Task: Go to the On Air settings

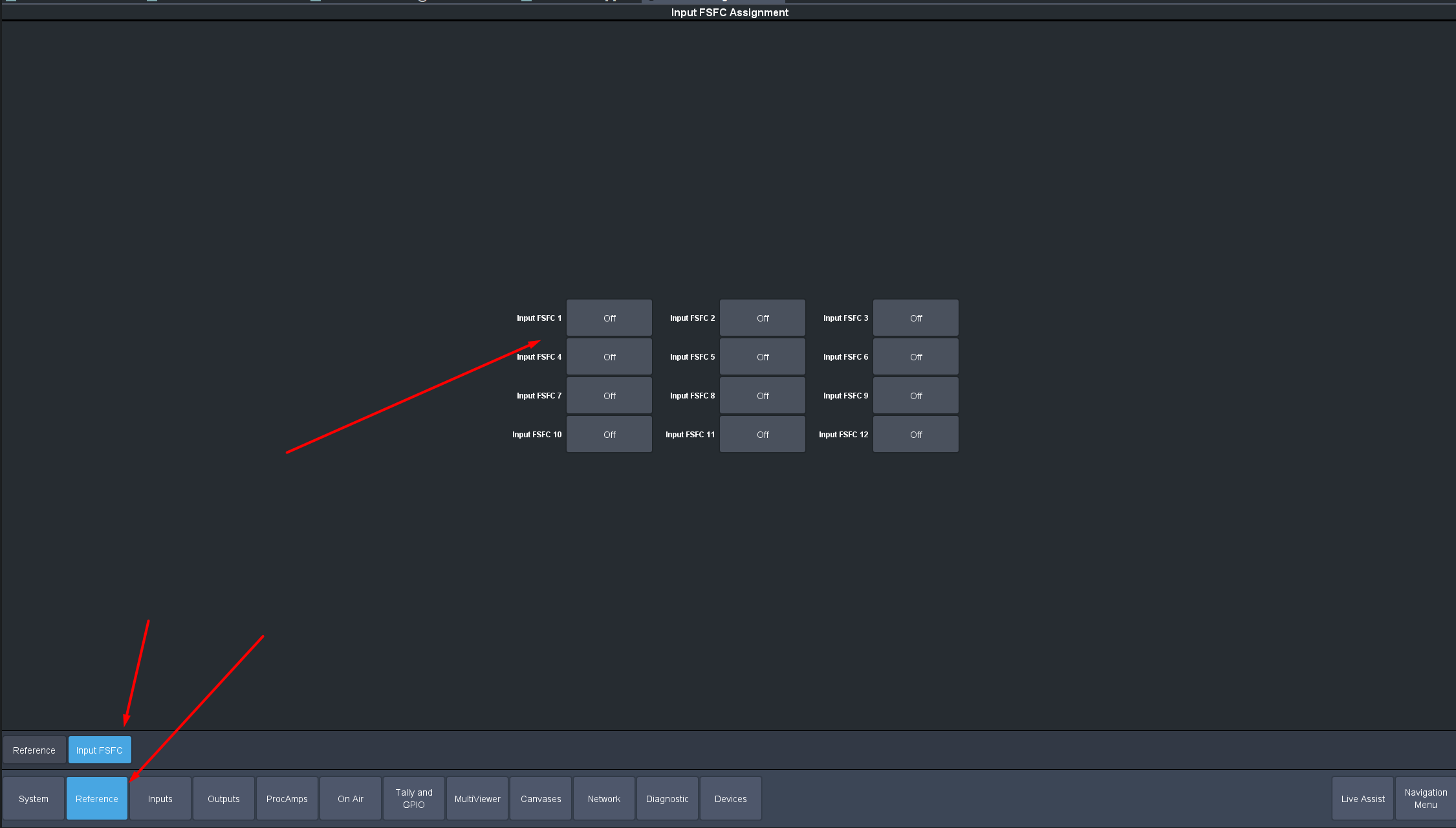Action: pos(350,798)
